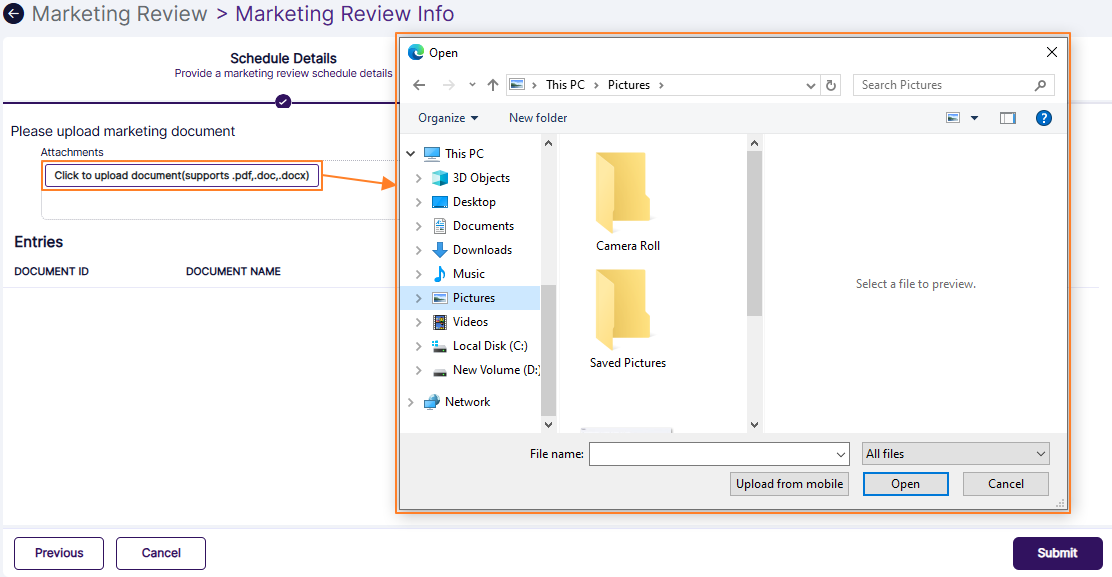The height and width of the screenshot is (577, 1112).
Task: Click the back navigation arrow
Action: pos(419,85)
